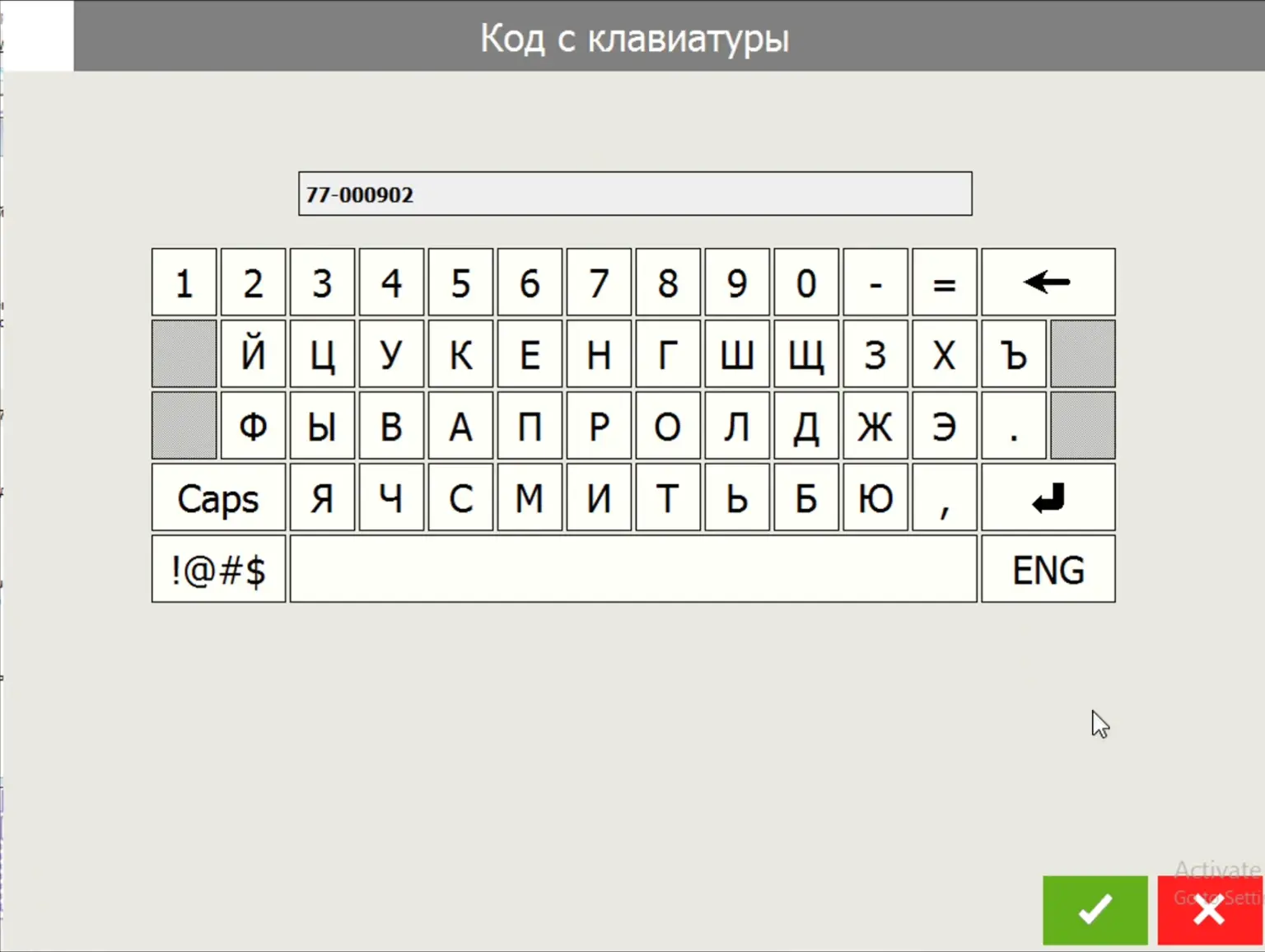
Task: Tap the letter Т key
Action: [x=668, y=497]
